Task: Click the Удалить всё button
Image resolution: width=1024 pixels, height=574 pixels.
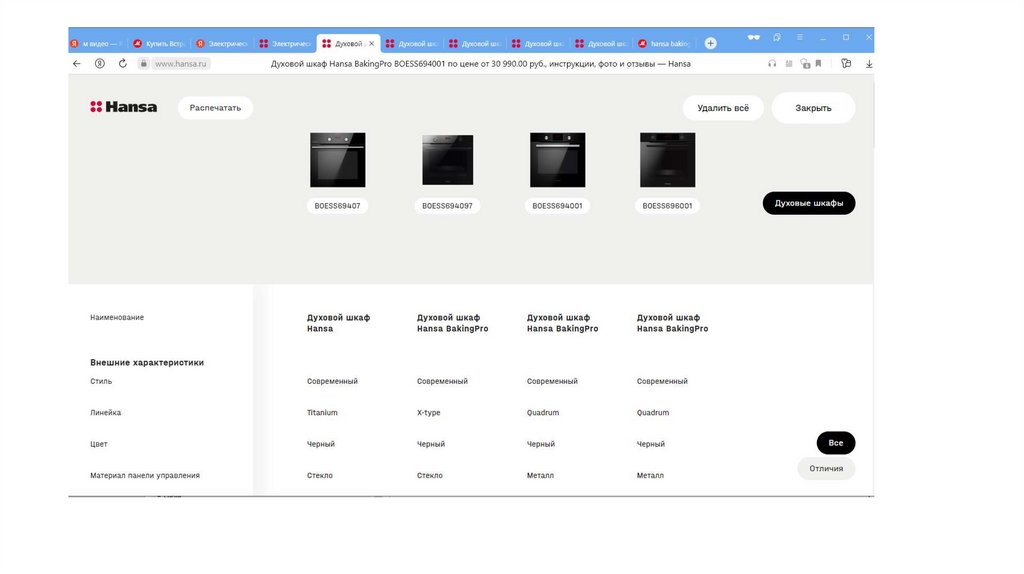Action: coord(723,108)
